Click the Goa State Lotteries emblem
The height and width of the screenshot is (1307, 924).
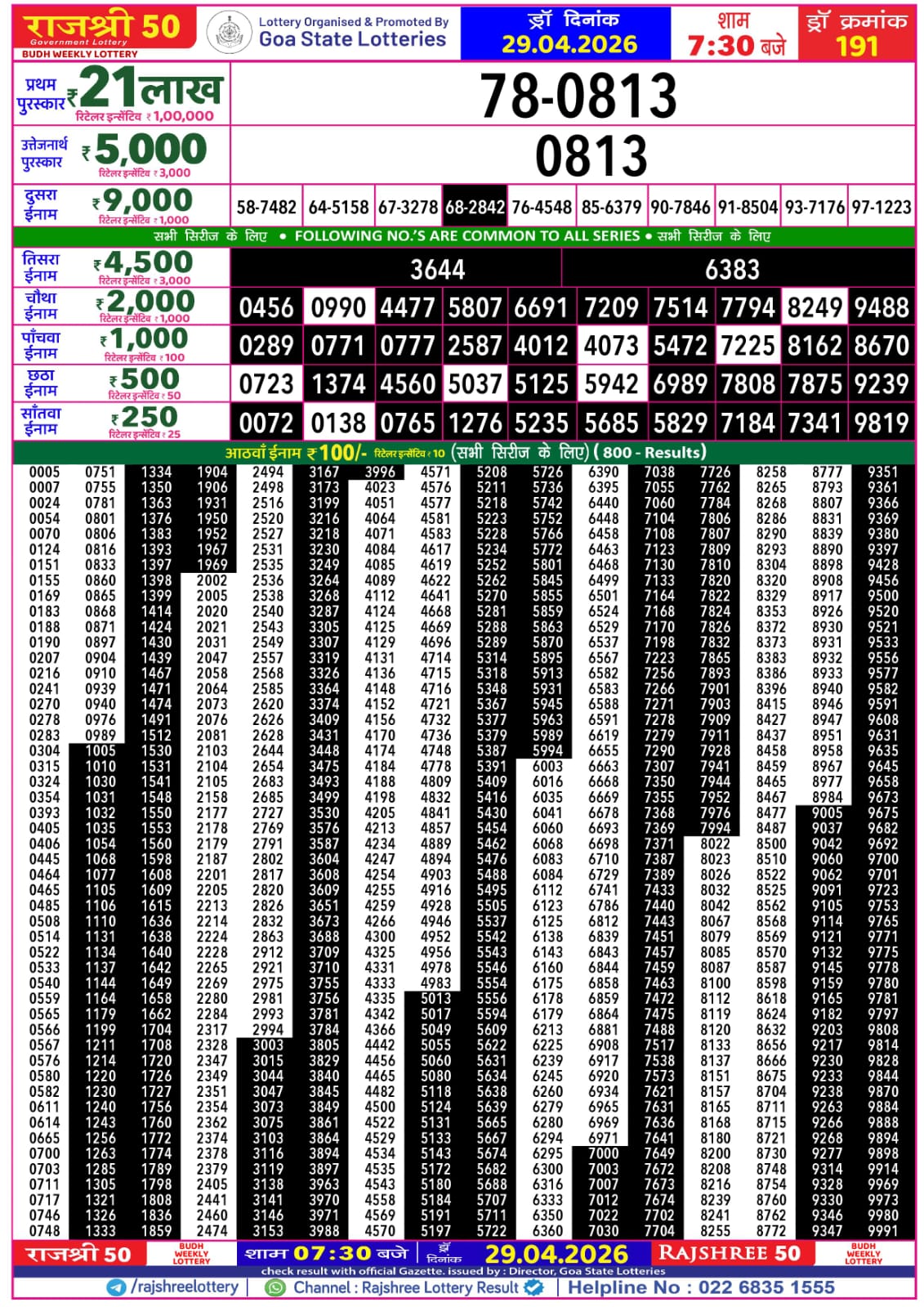229,33
